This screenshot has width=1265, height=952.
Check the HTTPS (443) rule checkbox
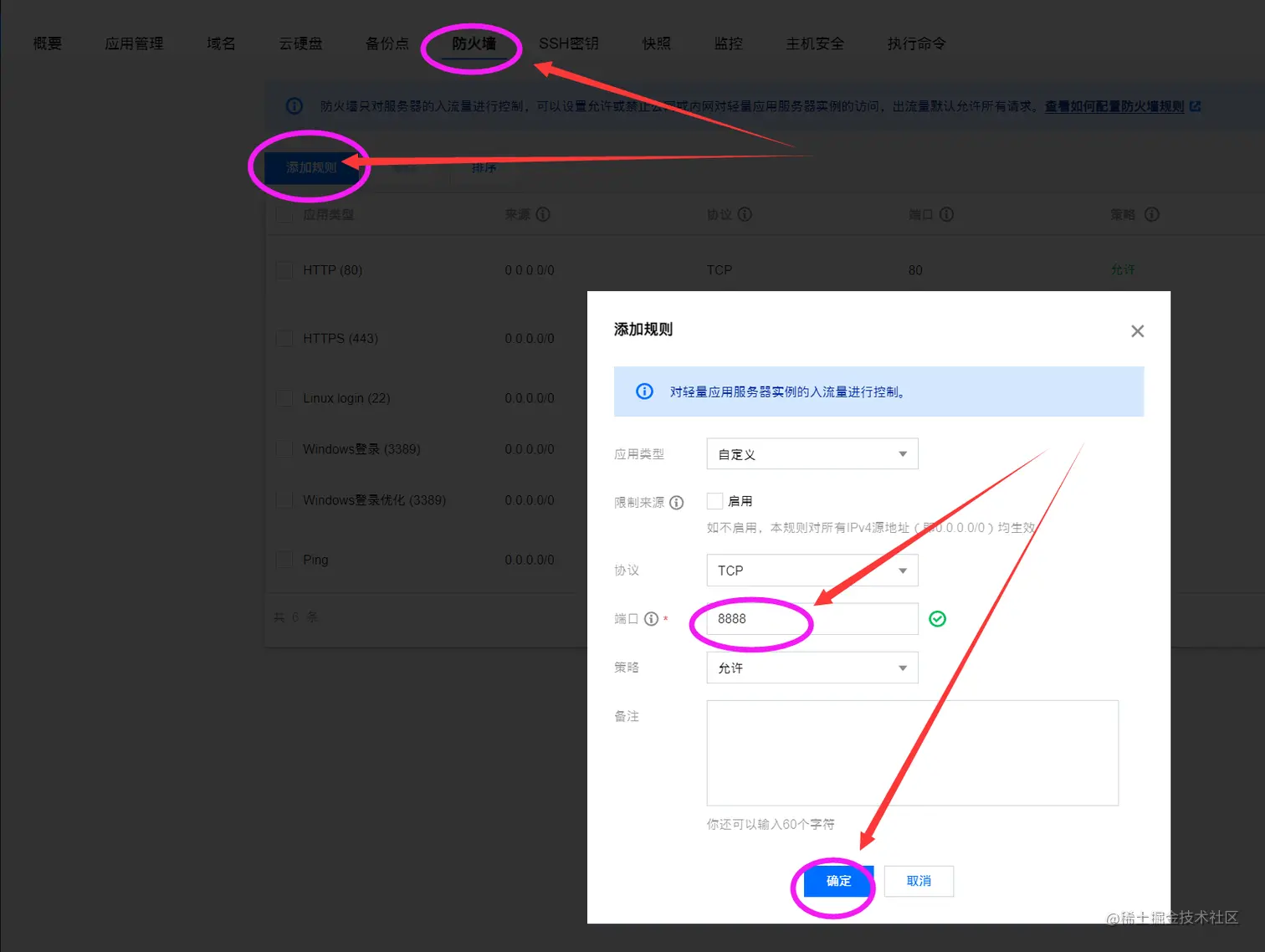point(284,338)
